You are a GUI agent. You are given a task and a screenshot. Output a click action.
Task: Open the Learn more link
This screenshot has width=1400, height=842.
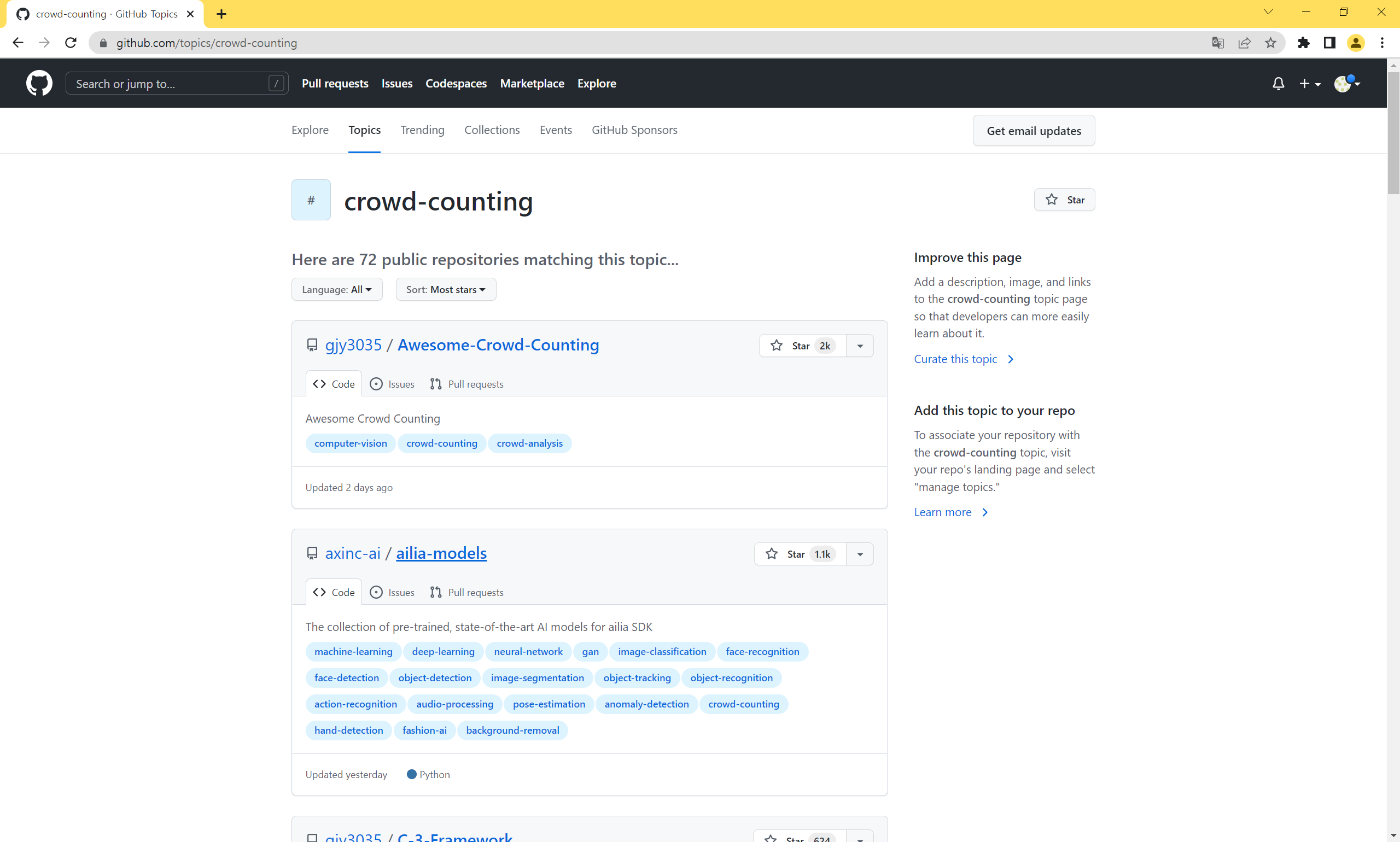point(951,512)
